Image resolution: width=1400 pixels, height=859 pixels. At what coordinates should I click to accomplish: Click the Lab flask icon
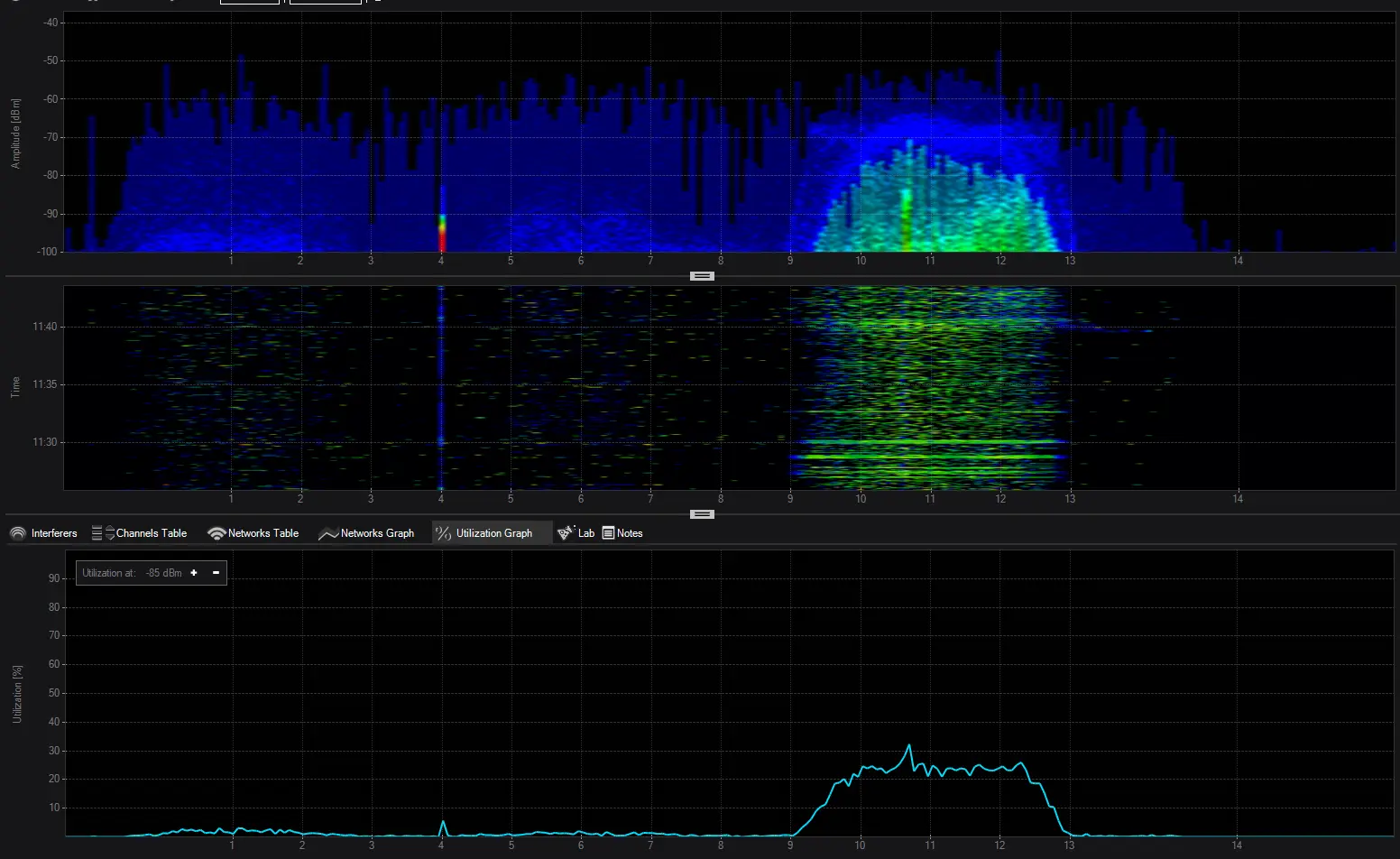(x=566, y=533)
